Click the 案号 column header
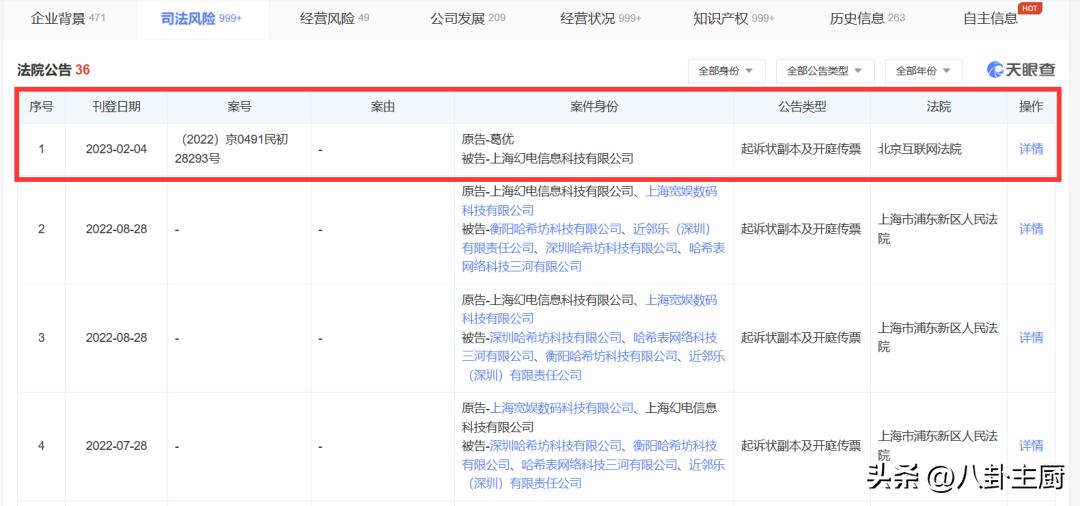 [x=239, y=107]
